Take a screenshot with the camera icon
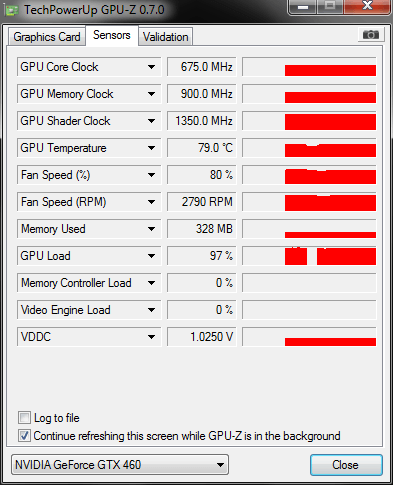The image size is (393, 485). point(371,35)
